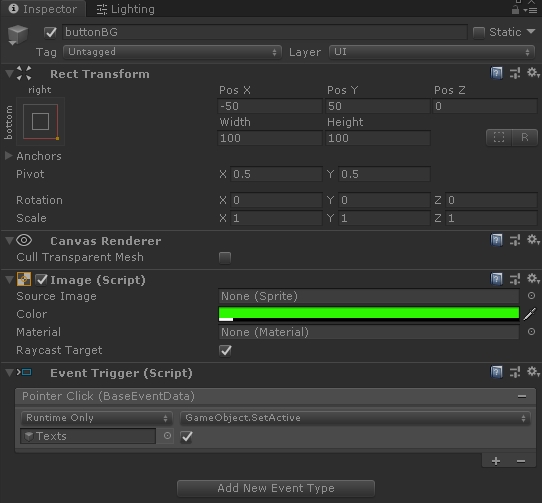Select the Inspector tab

pyautogui.click(x=43, y=9)
